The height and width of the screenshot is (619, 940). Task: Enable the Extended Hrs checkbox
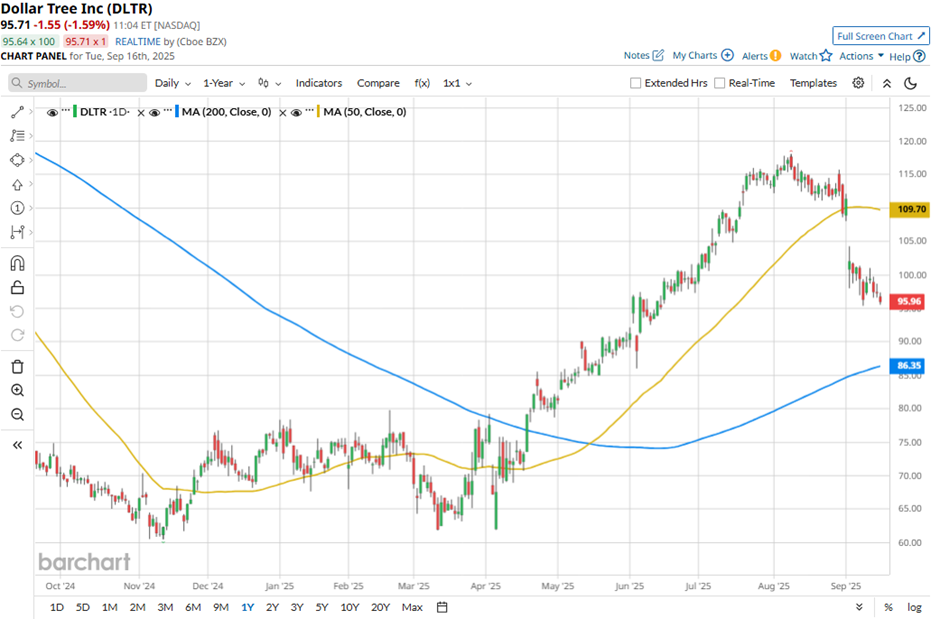pyautogui.click(x=635, y=83)
